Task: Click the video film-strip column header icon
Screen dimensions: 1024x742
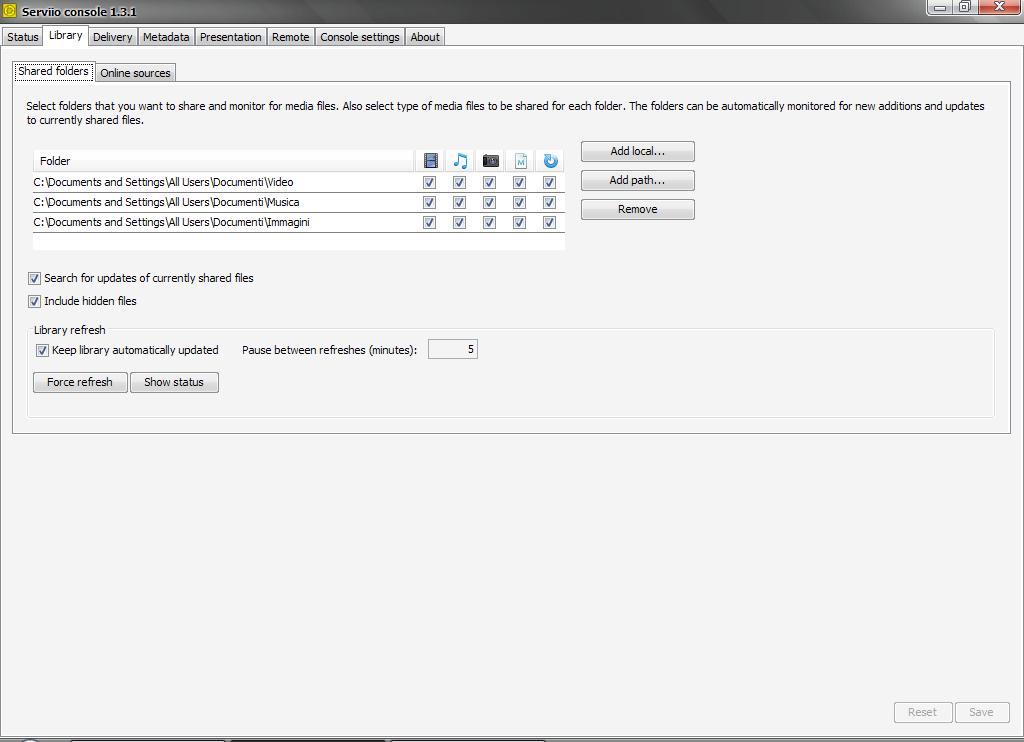Action: [430, 161]
